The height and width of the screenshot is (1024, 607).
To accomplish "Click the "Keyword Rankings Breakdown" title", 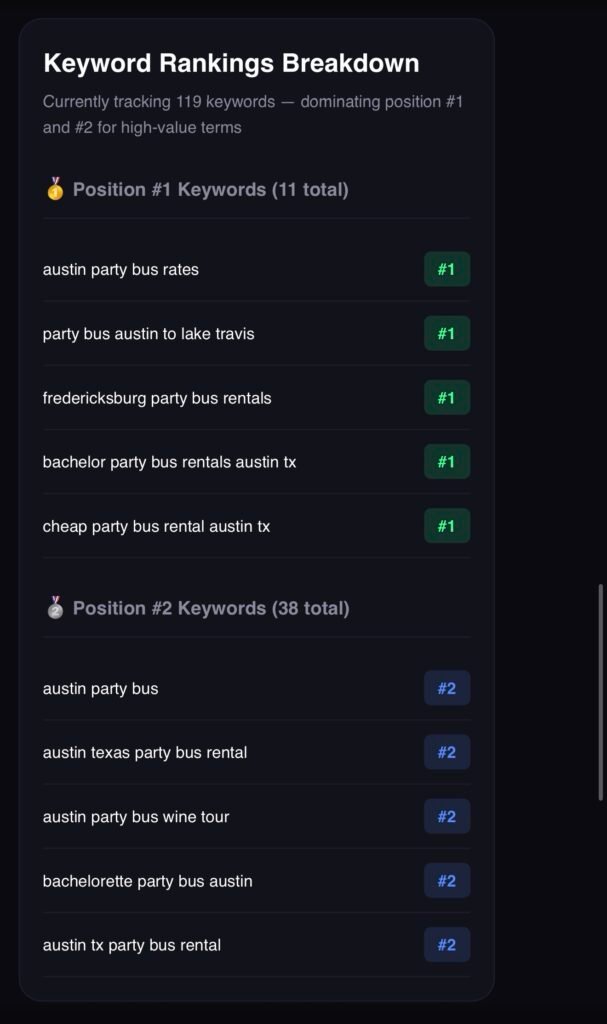I will (x=231, y=63).
